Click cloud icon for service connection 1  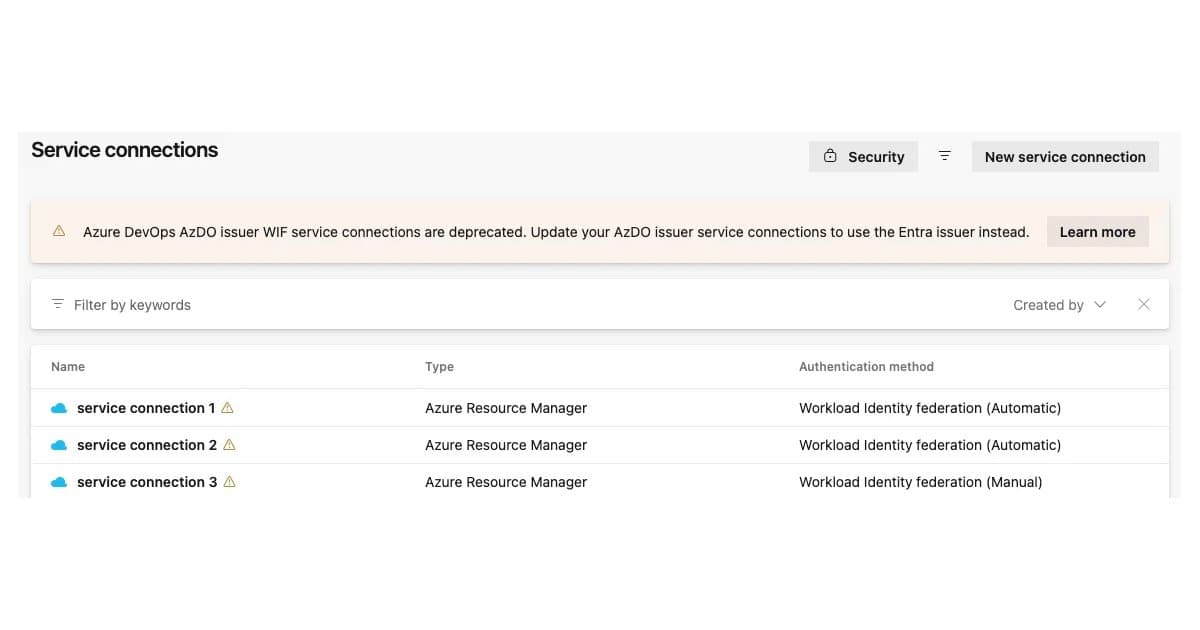coord(59,408)
